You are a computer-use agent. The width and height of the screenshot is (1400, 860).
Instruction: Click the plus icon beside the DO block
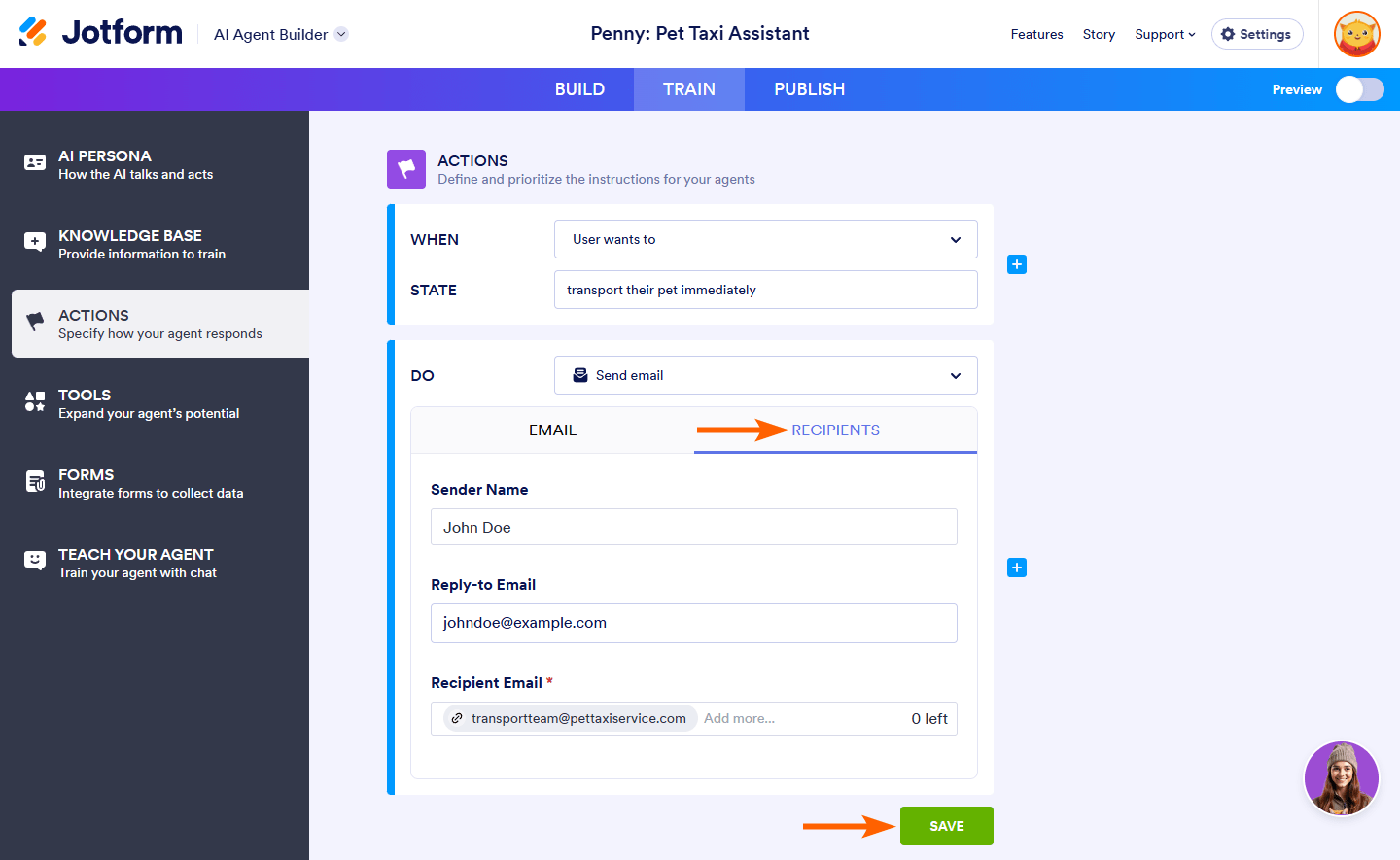tap(1017, 568)
